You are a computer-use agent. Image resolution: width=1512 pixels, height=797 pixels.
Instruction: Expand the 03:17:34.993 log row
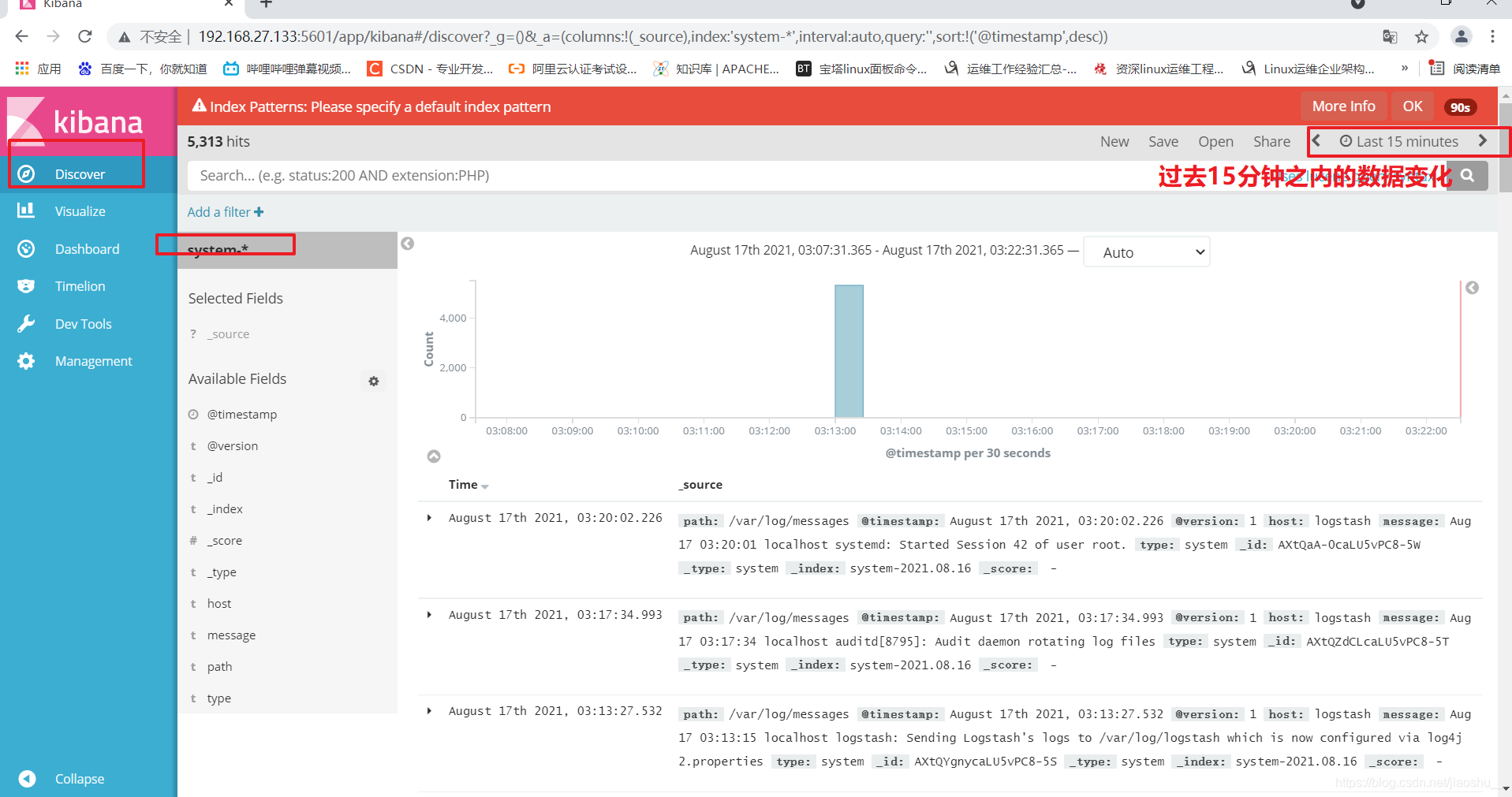point(429,615)
